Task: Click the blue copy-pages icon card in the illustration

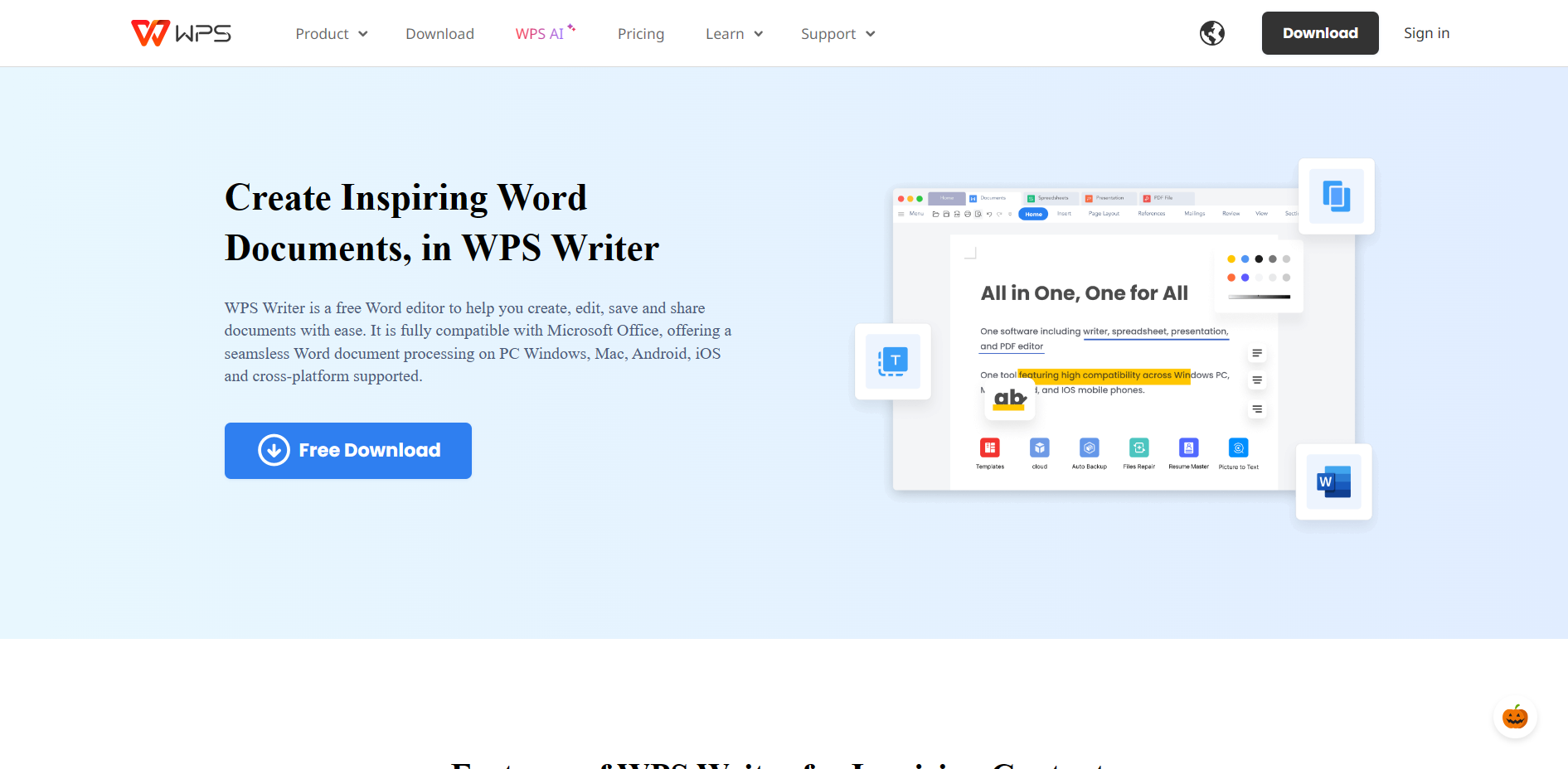Action: pyautogui.click(x=1336, y=196)
